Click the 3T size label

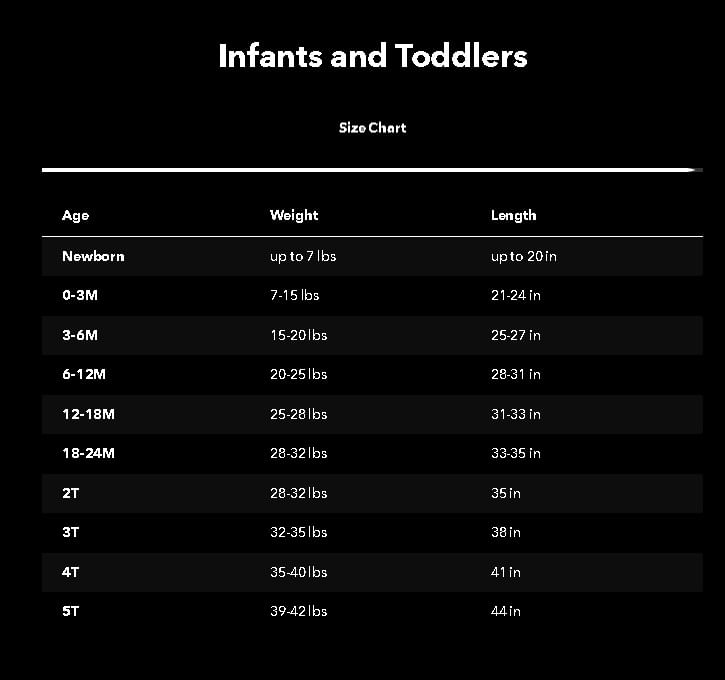point(70,532)
